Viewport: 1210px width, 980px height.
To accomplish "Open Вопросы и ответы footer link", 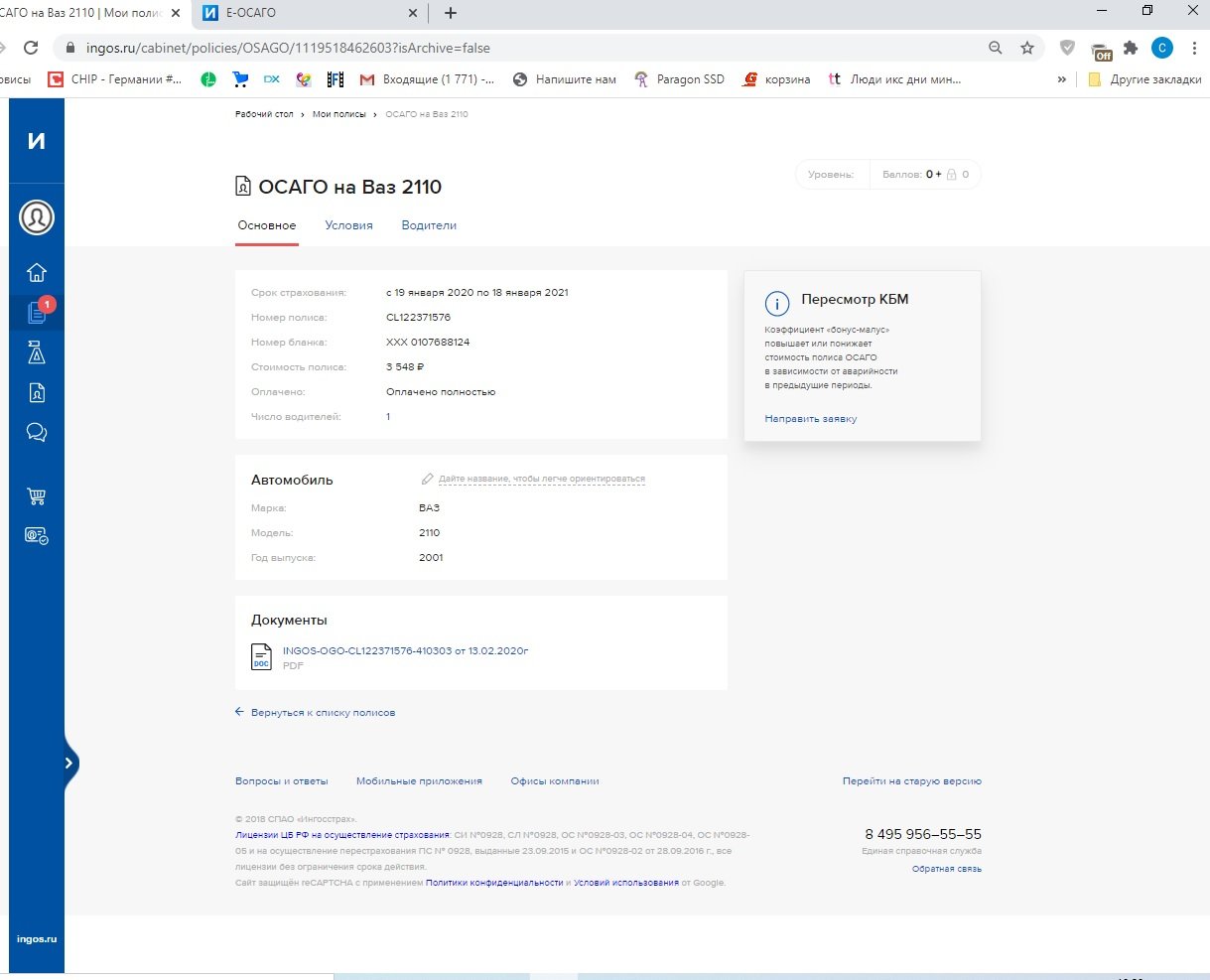I will 282,781.
